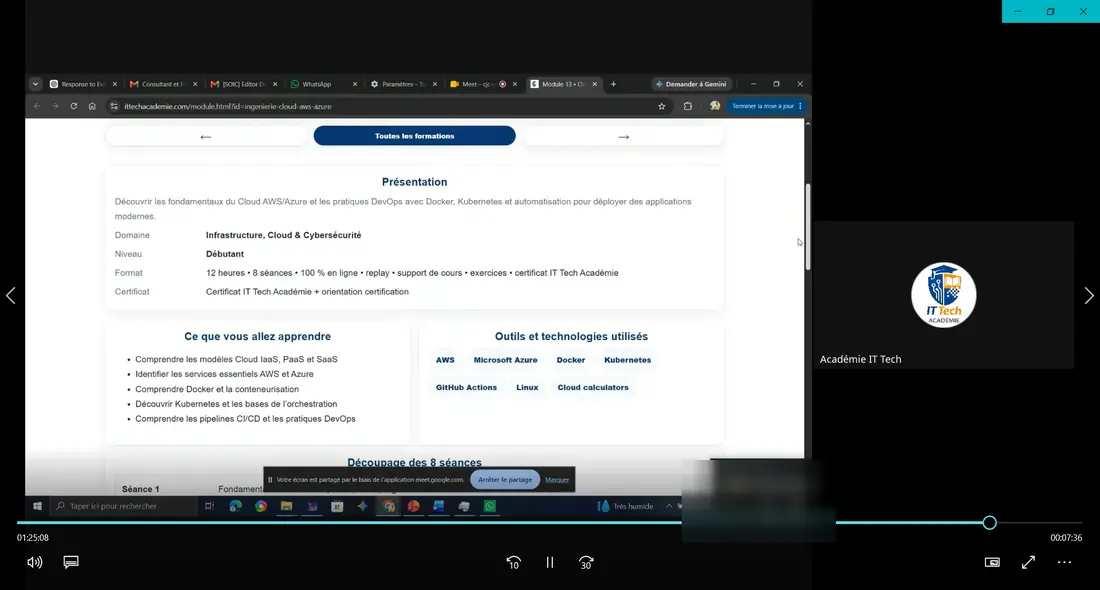The height and width of the screenshot is (590, 1100).
Task: Open the browser extensions puzzle icon
Action: click(x=688, y=106)
